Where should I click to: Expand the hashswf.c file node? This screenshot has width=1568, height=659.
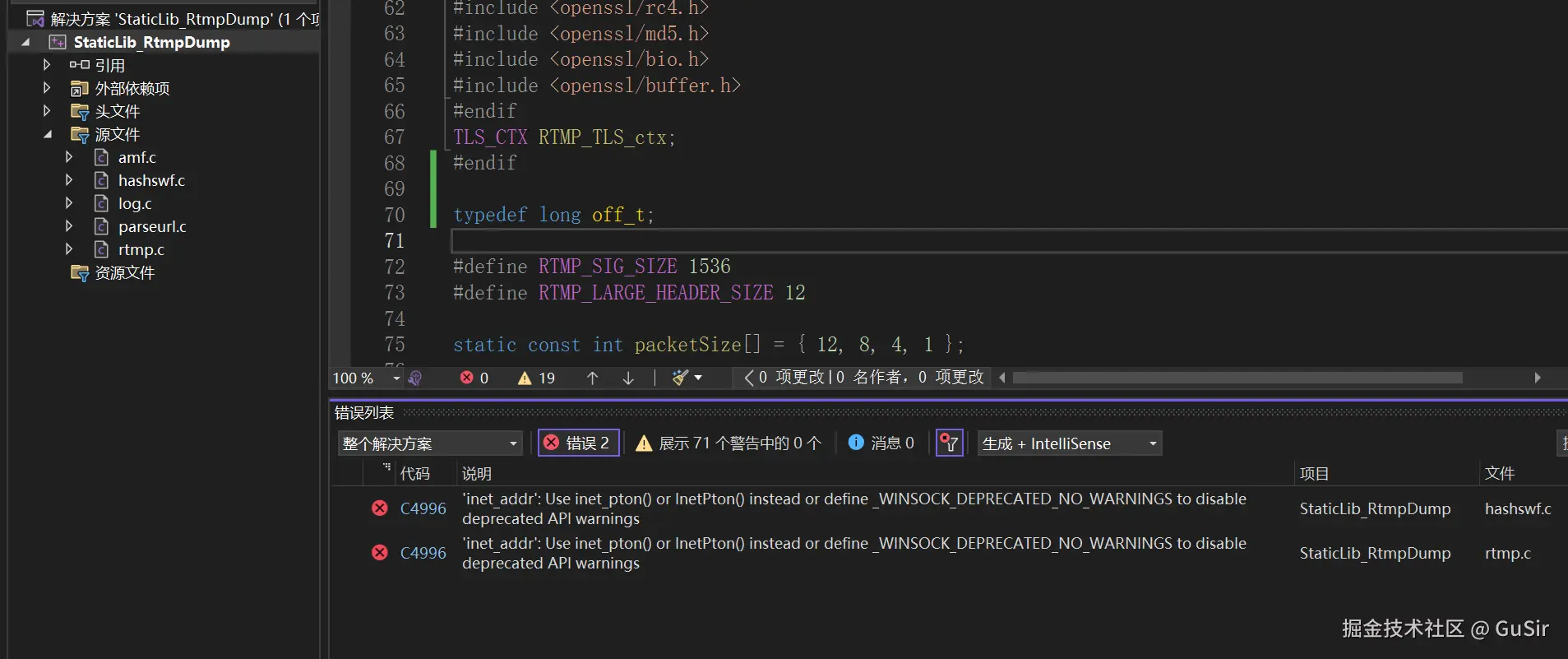pos(69,179)
